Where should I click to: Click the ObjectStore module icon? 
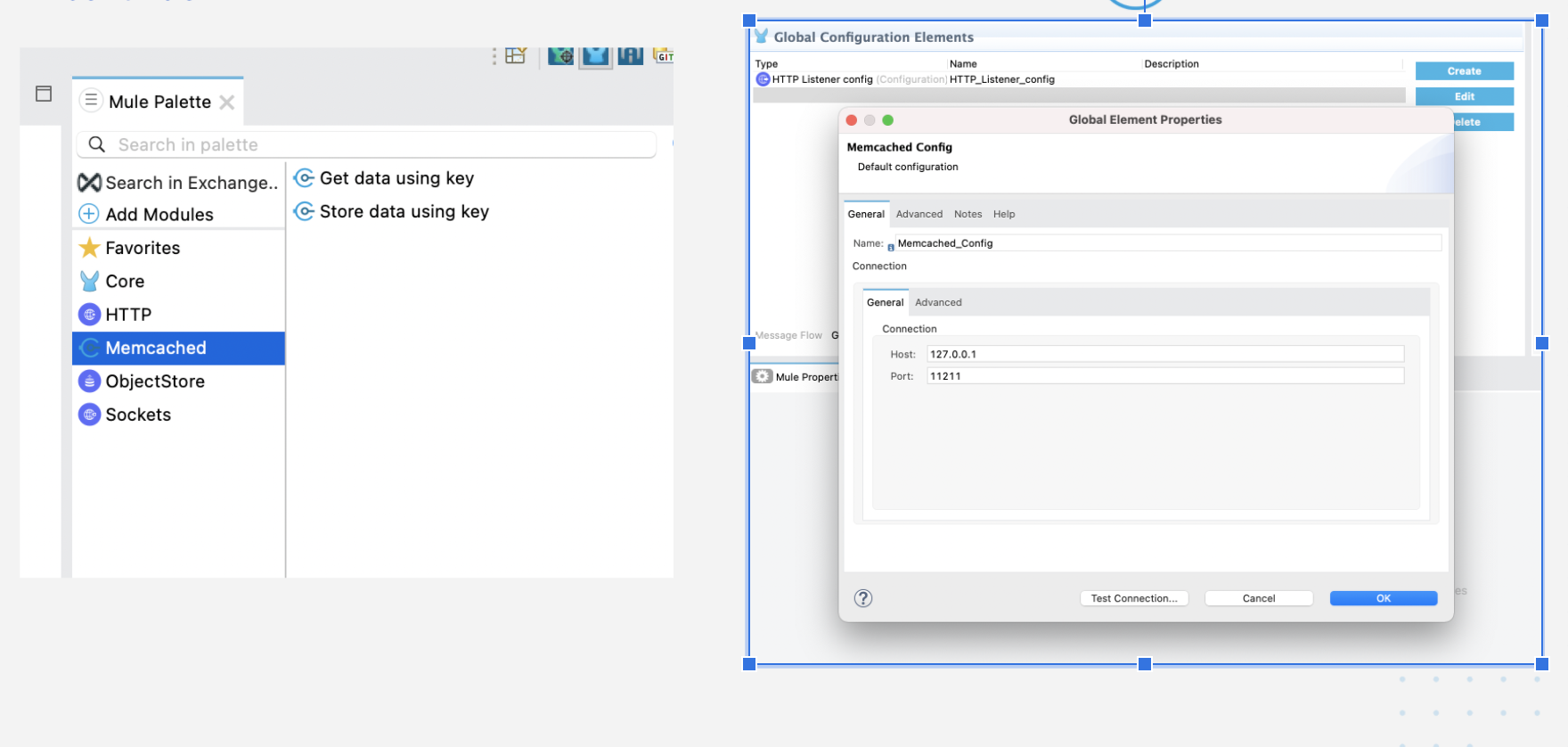pyautogui.click(x=89, y=382)
